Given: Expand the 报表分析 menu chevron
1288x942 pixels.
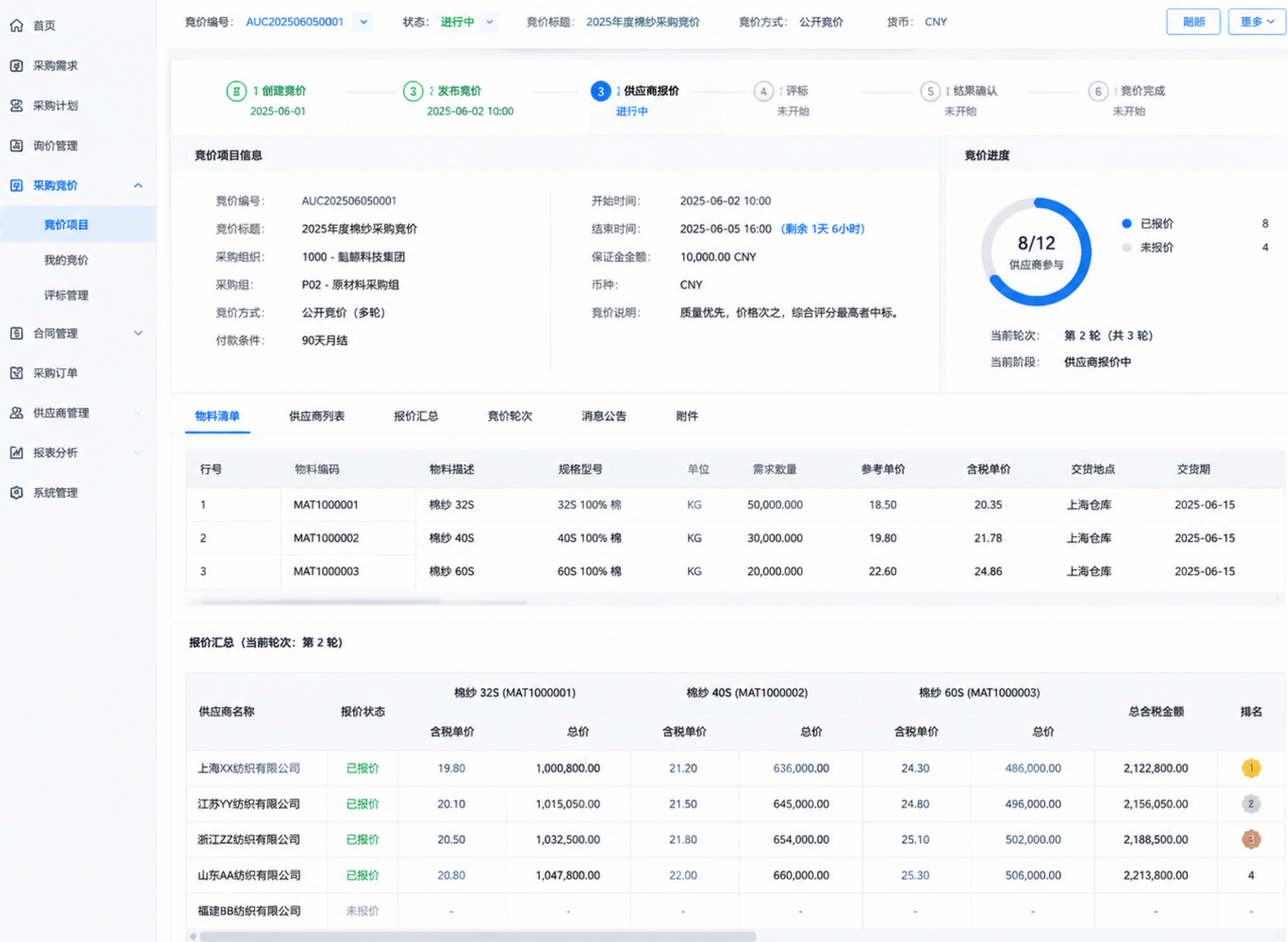Looking at the screenshot, I should [138, 453].
